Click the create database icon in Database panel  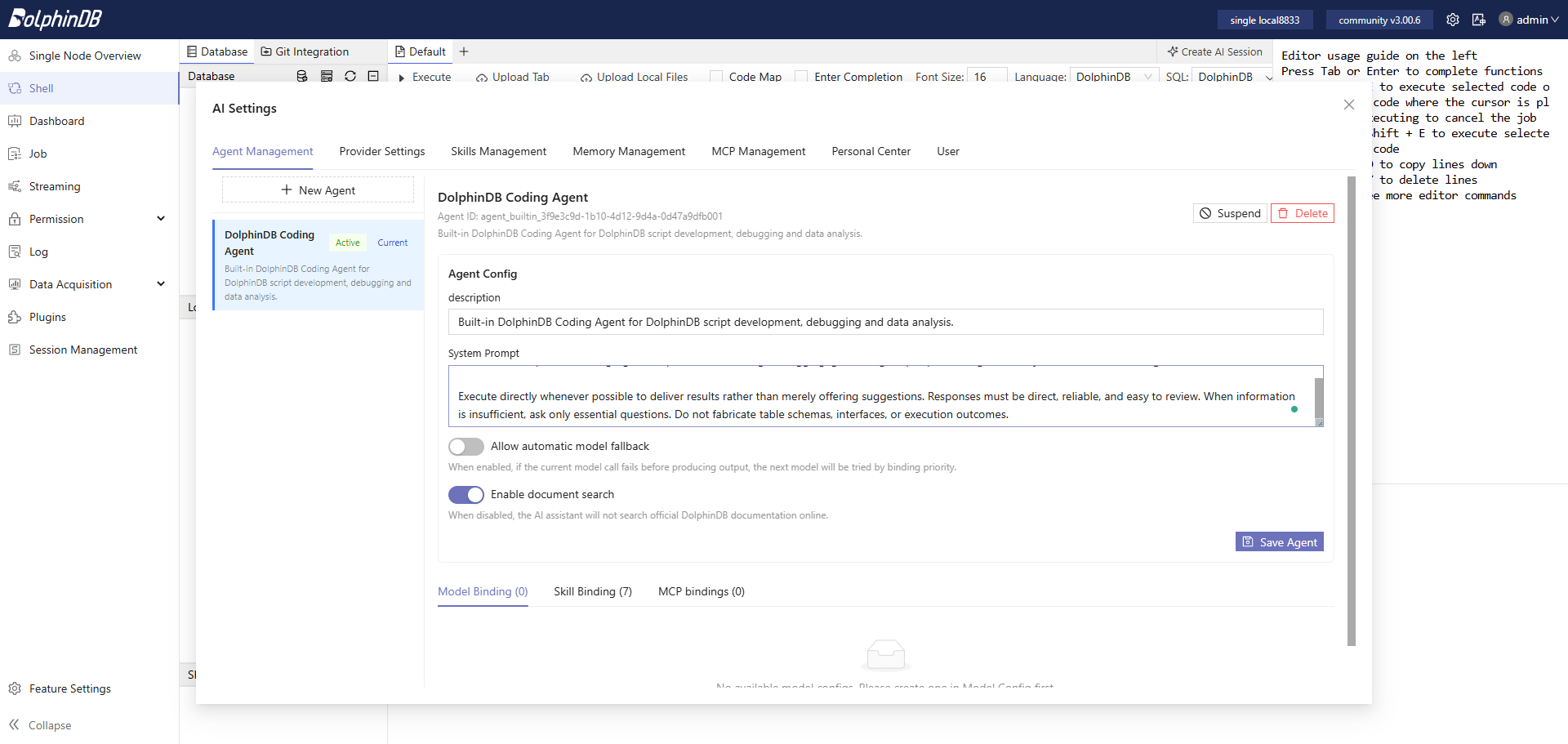point(302,76)
